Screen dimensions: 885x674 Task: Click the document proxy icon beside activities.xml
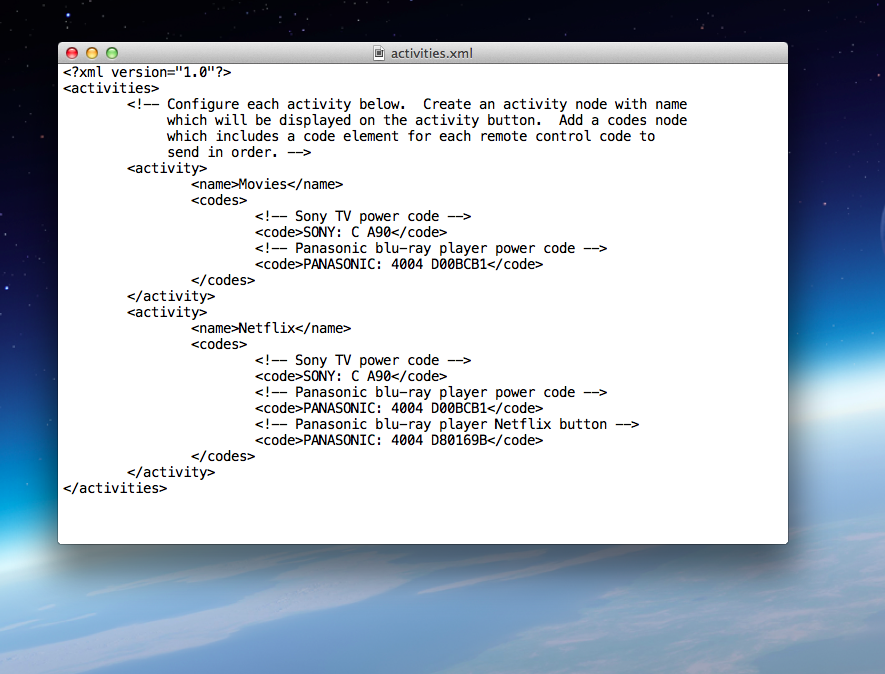point(379,53)
